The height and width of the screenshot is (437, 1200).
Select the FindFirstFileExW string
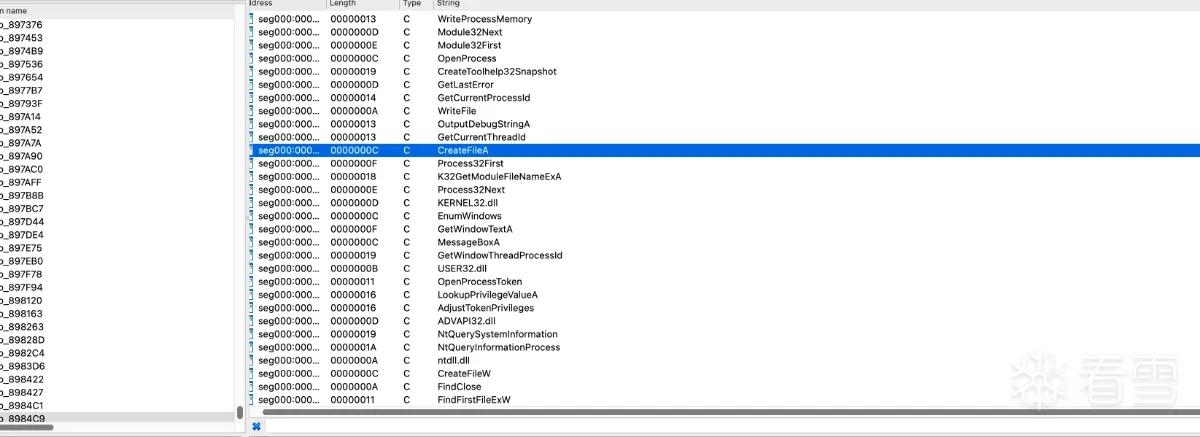tap(724, 400)
